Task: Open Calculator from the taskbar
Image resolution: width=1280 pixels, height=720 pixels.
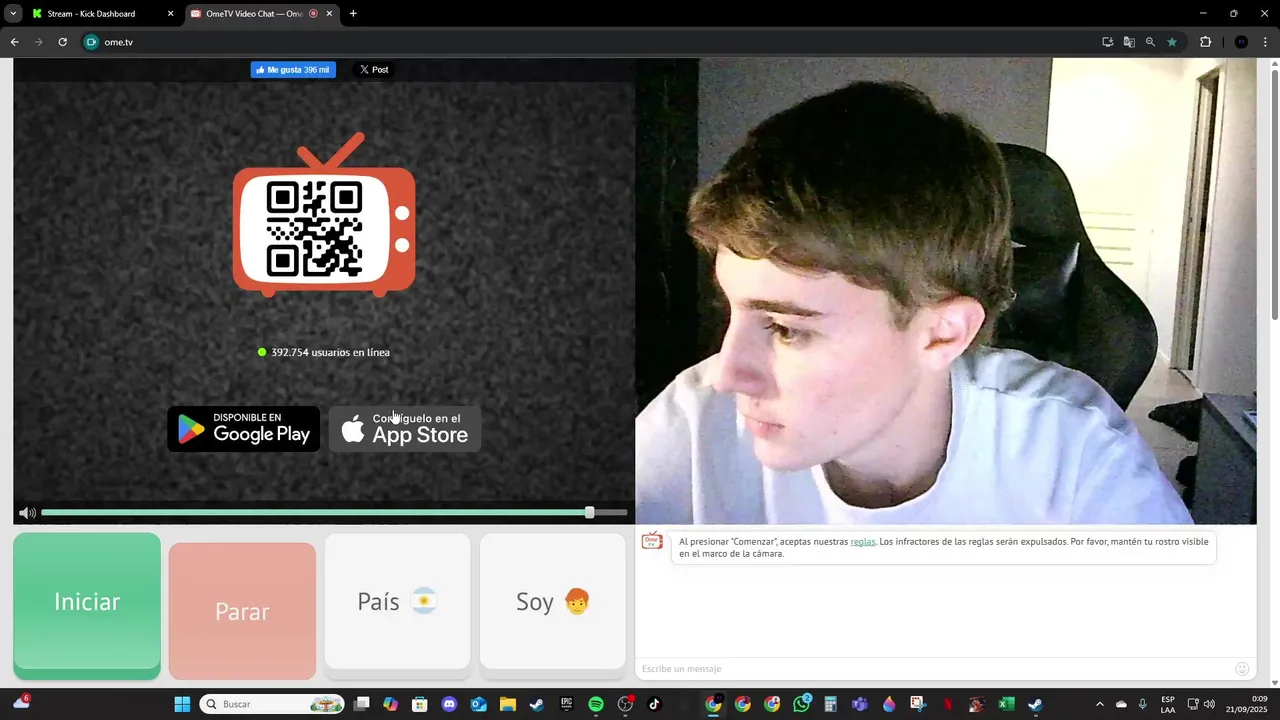Action: [830, 704]
